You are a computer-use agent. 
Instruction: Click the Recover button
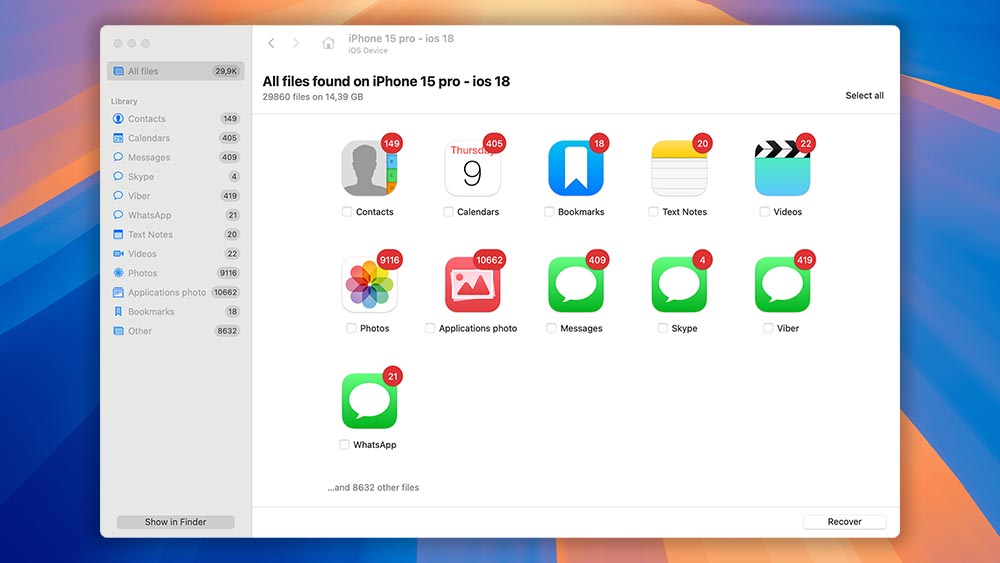click(x=844, y=522)
